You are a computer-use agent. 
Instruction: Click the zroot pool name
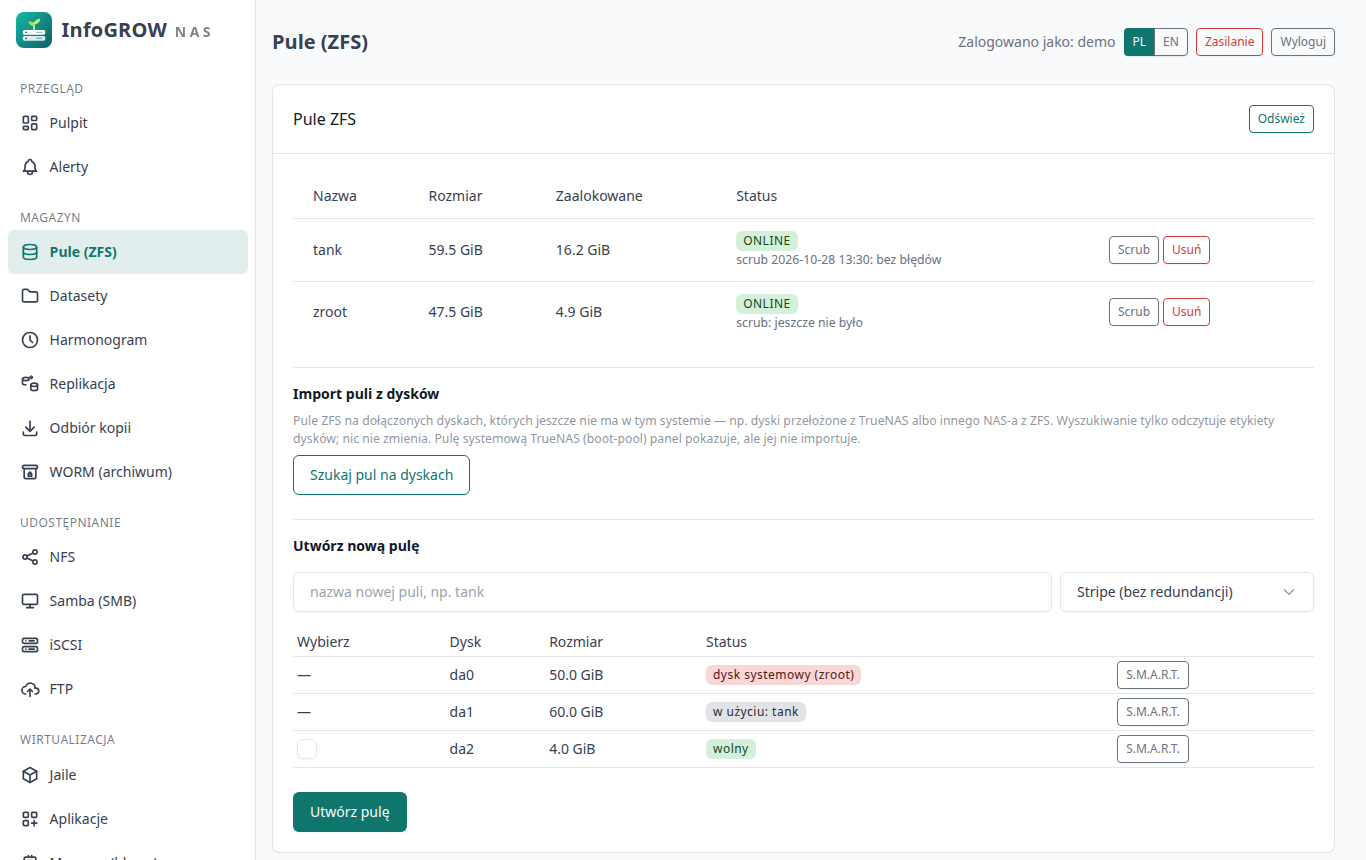[330, 312]
